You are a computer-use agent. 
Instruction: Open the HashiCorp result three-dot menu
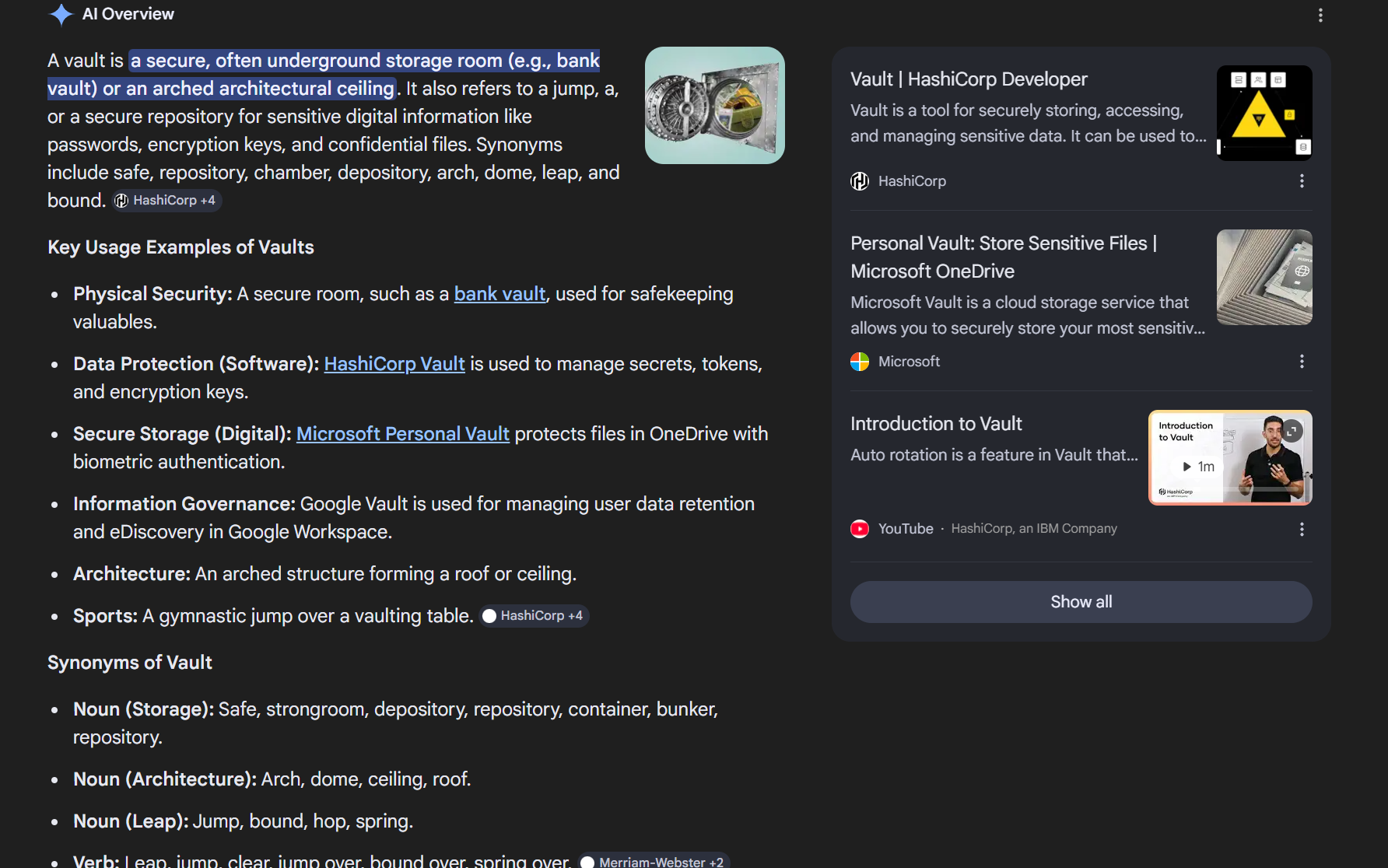[1302, 181]
